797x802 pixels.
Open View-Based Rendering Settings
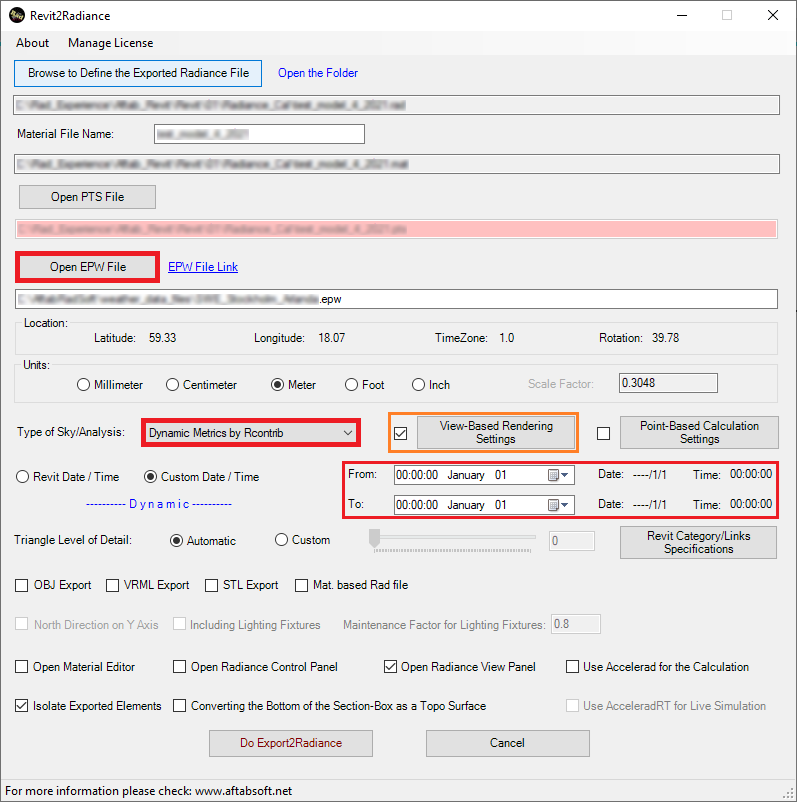(x=496, y=433)
